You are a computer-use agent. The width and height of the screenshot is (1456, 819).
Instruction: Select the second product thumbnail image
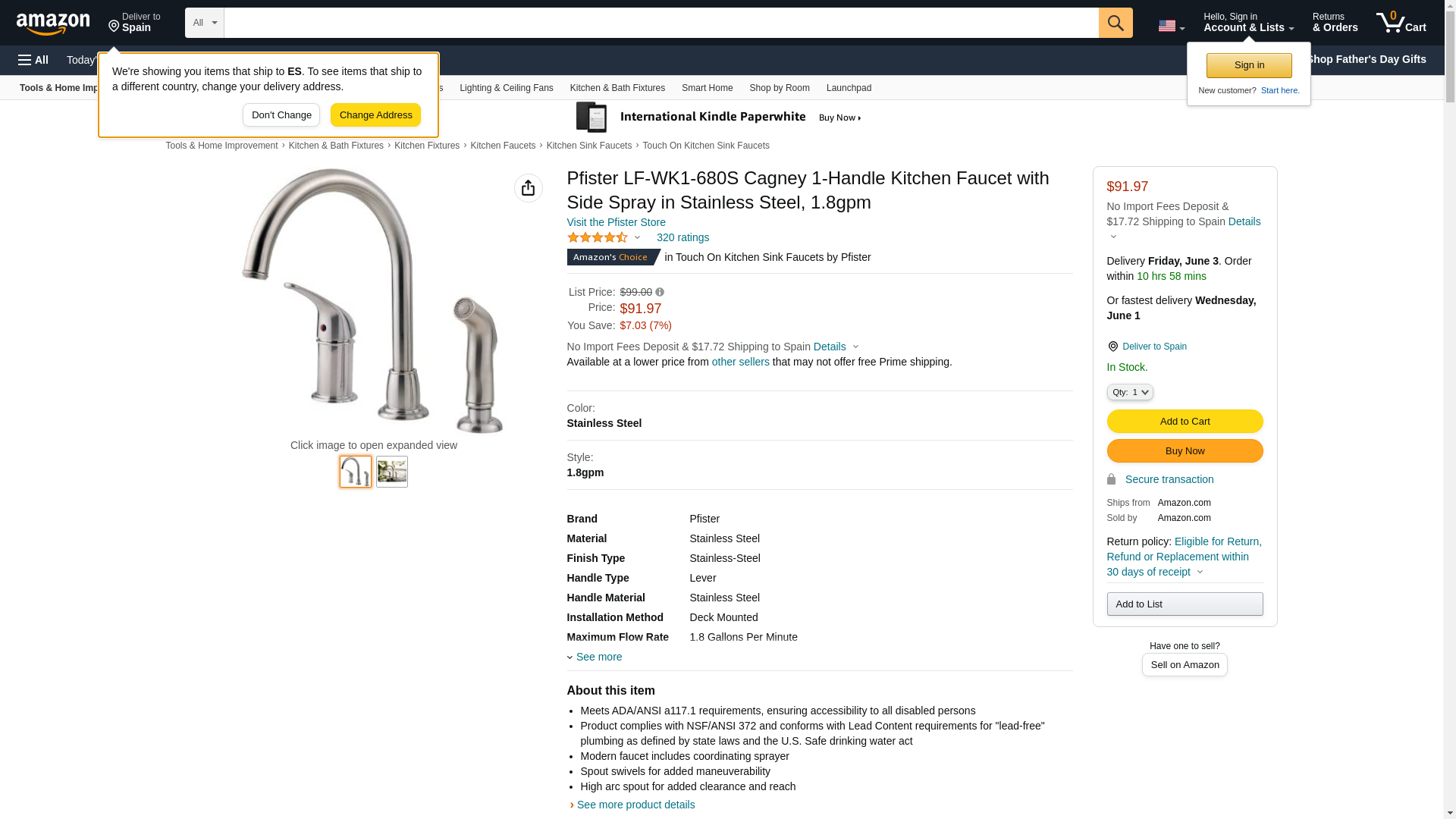[x=392, y=472]
